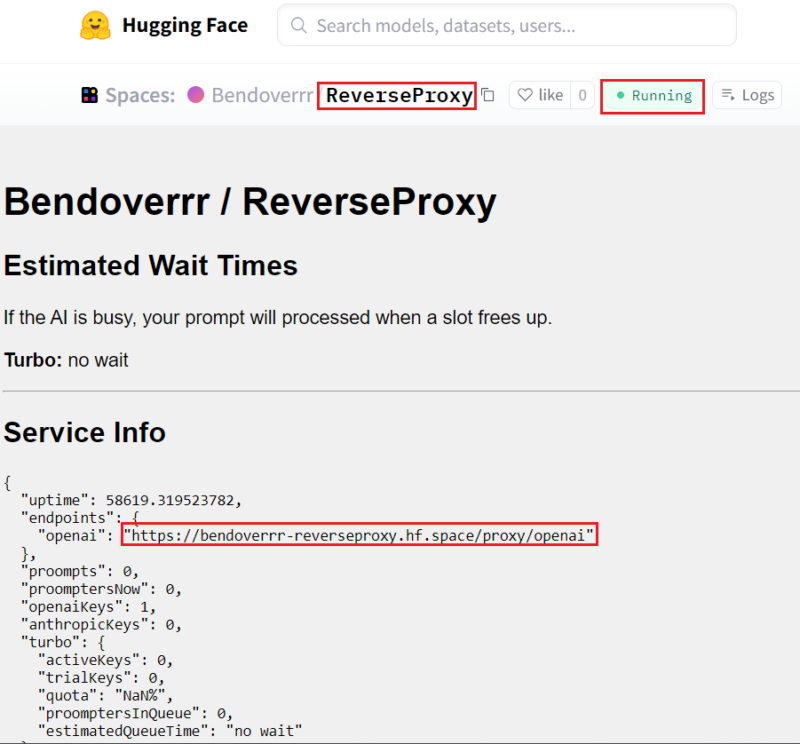The width and height of the screenshot is (800, 744).
Task: Open the ReverseProxy space name link
Action: pos(396,95)
